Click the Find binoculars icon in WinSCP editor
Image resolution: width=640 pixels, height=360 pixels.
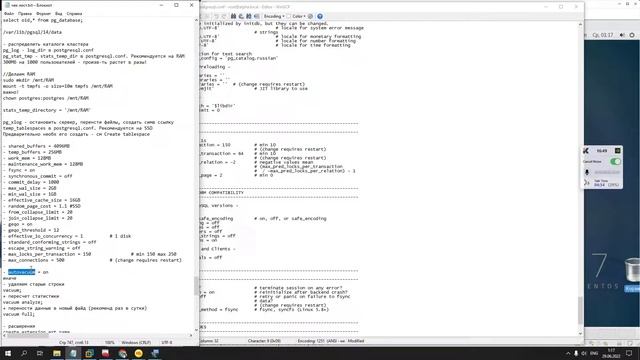(233, 16)
